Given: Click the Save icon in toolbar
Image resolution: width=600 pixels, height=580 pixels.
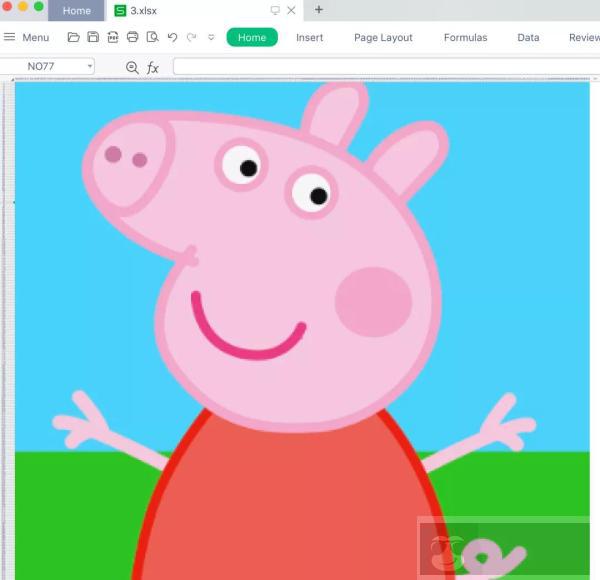Looking at the screenshot, I should pos(93,37).
